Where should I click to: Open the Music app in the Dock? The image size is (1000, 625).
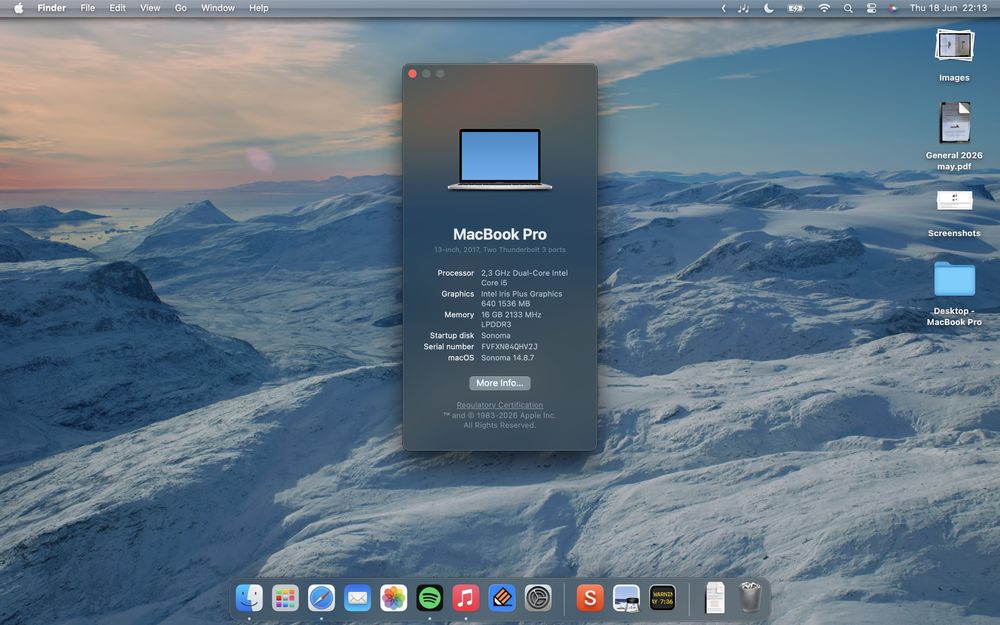click(466, 598)
